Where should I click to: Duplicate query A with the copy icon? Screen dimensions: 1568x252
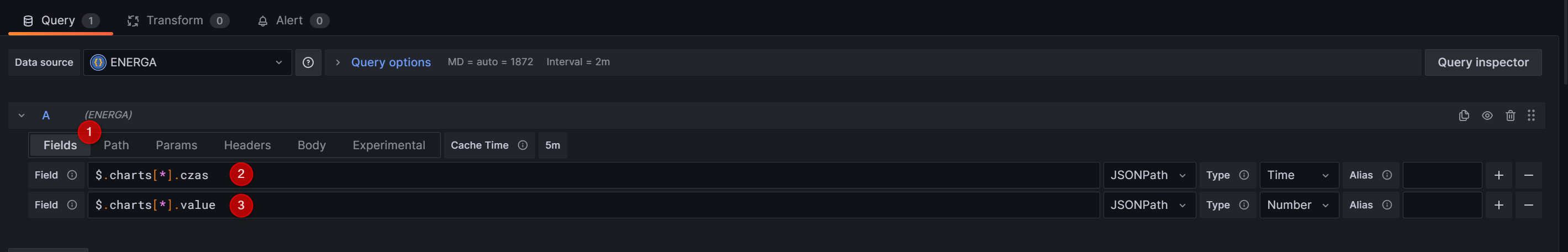tap(1464, 116)
